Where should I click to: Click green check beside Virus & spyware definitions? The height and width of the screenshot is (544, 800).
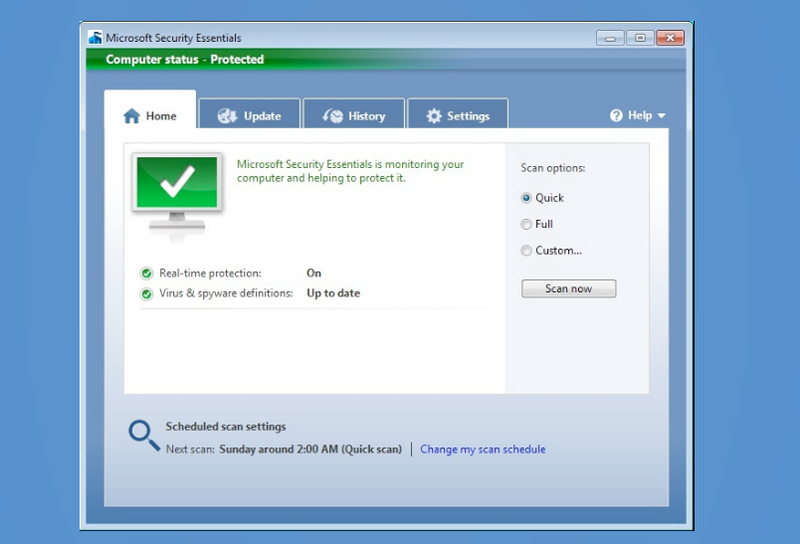pos(146,294)
